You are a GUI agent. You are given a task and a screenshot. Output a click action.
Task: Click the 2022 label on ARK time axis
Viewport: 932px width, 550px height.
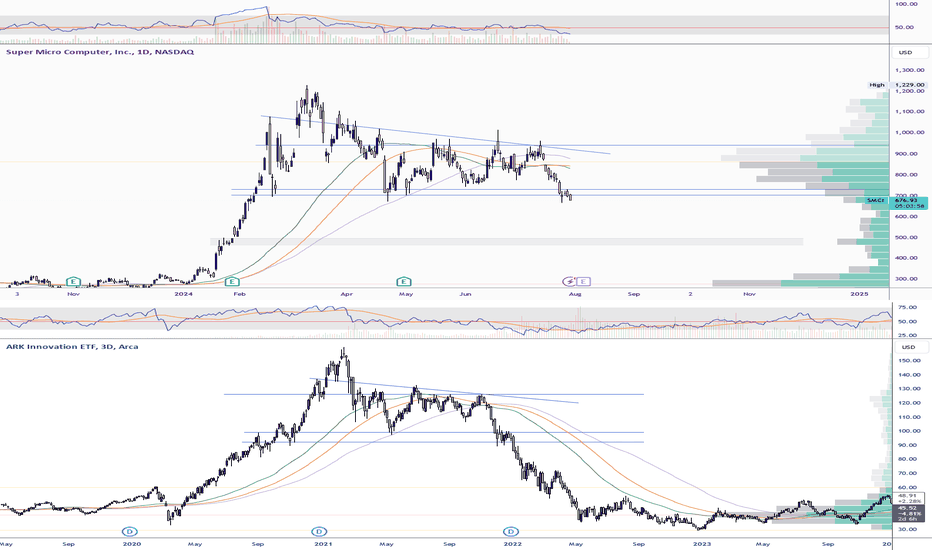512,544
